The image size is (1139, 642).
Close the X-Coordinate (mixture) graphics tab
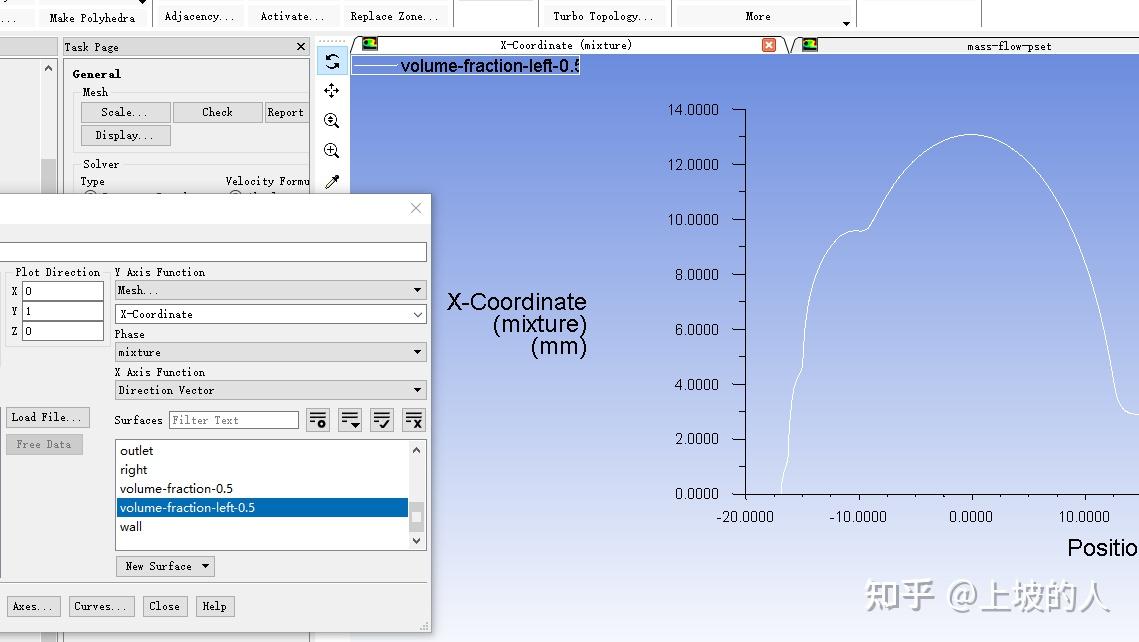769,45
